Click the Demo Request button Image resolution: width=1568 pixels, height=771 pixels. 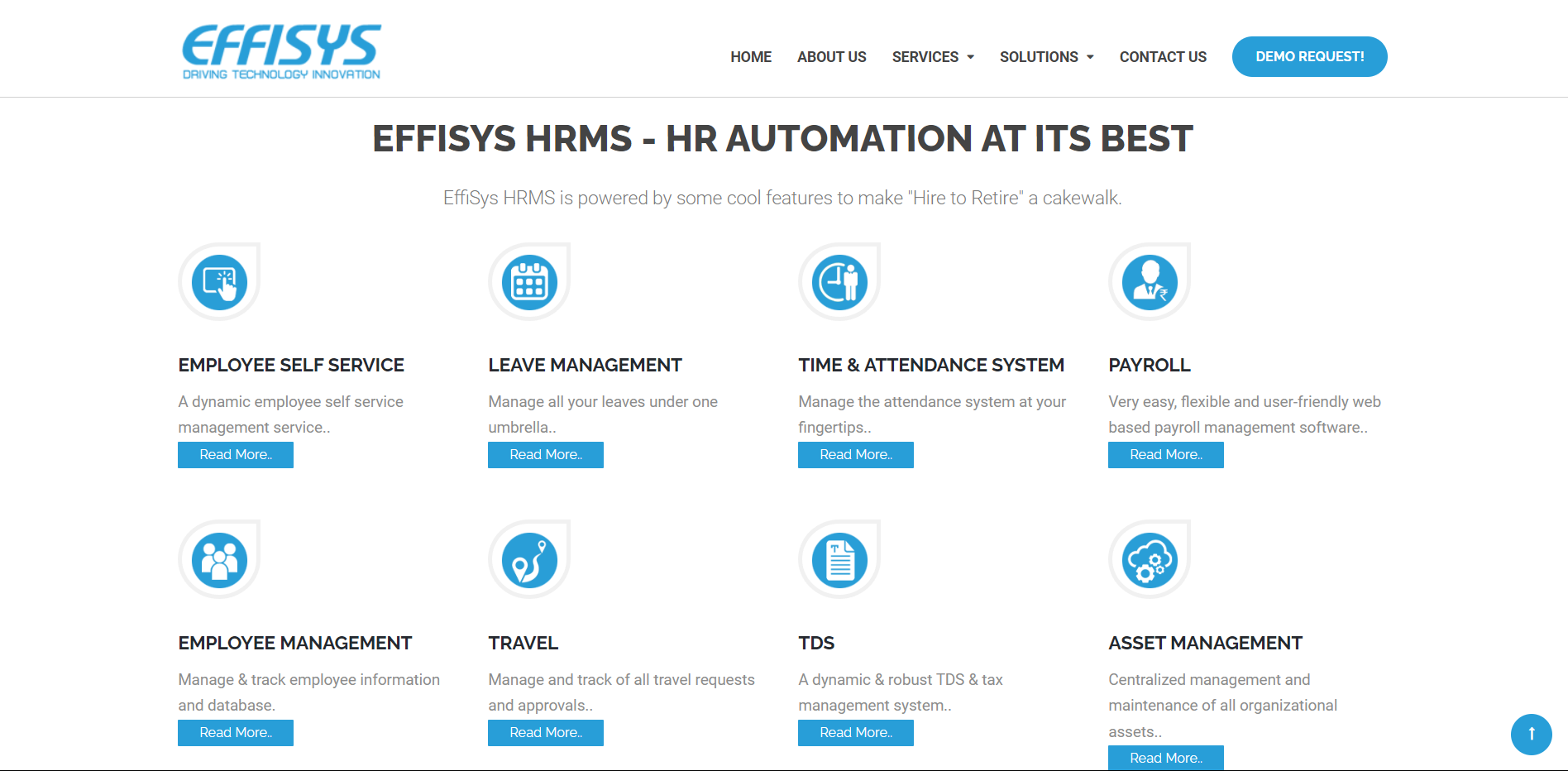1310,56
